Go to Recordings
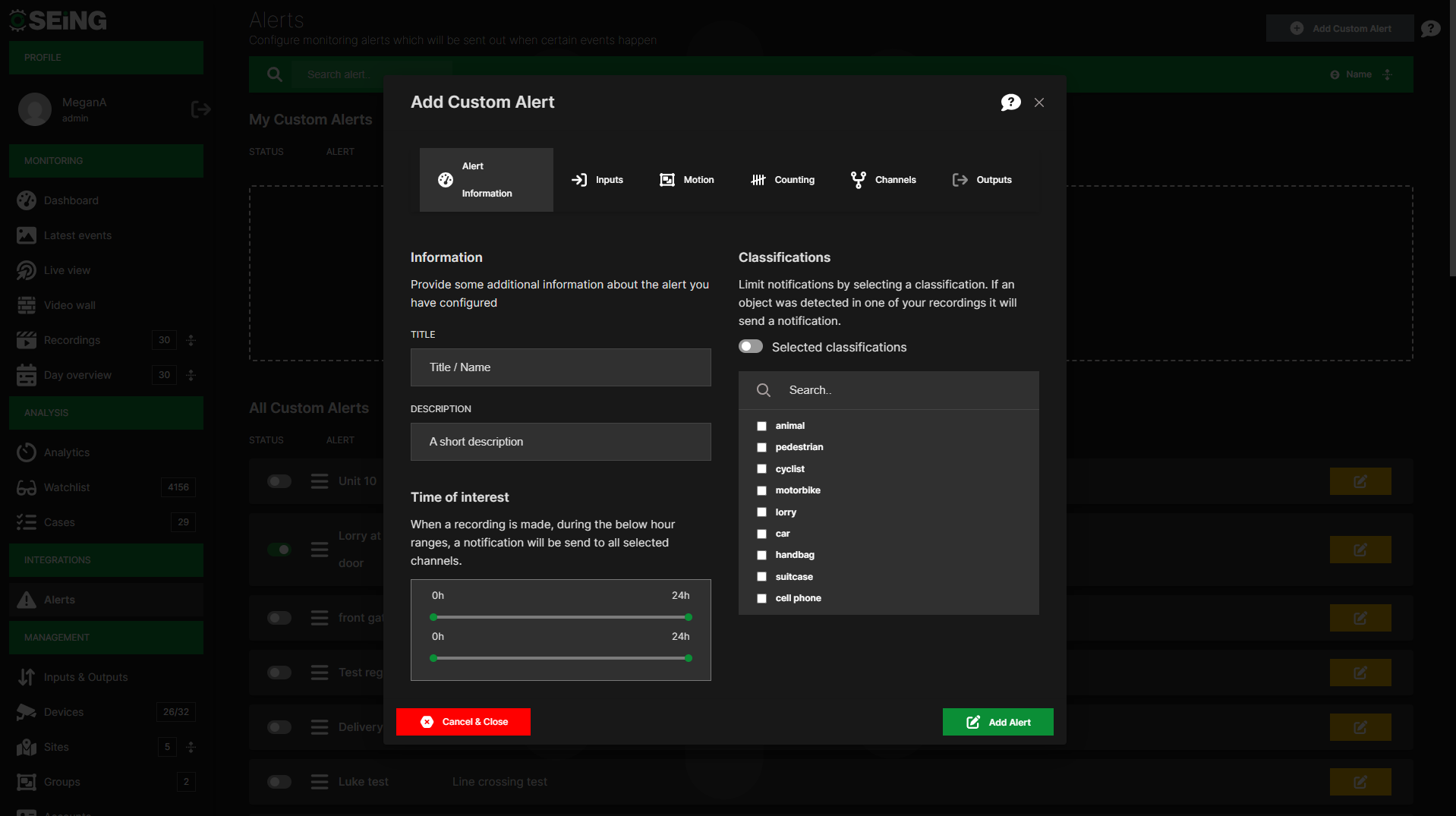This screenshot has width=1456, height=816. pyautogui.click(x=74, y=340)
